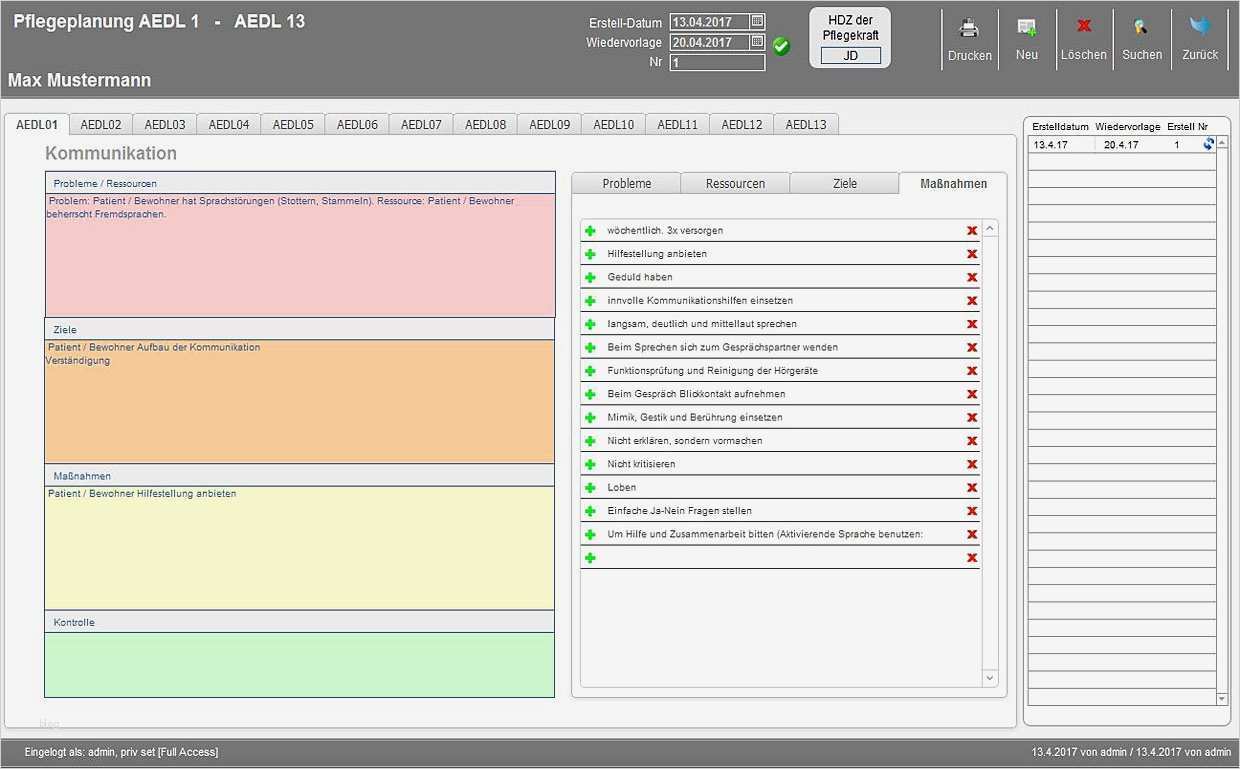Add 'Hilfestellung anbieten' using its green plus
The height and width of the screenshot is (769, 1240).
pos(590,254)
